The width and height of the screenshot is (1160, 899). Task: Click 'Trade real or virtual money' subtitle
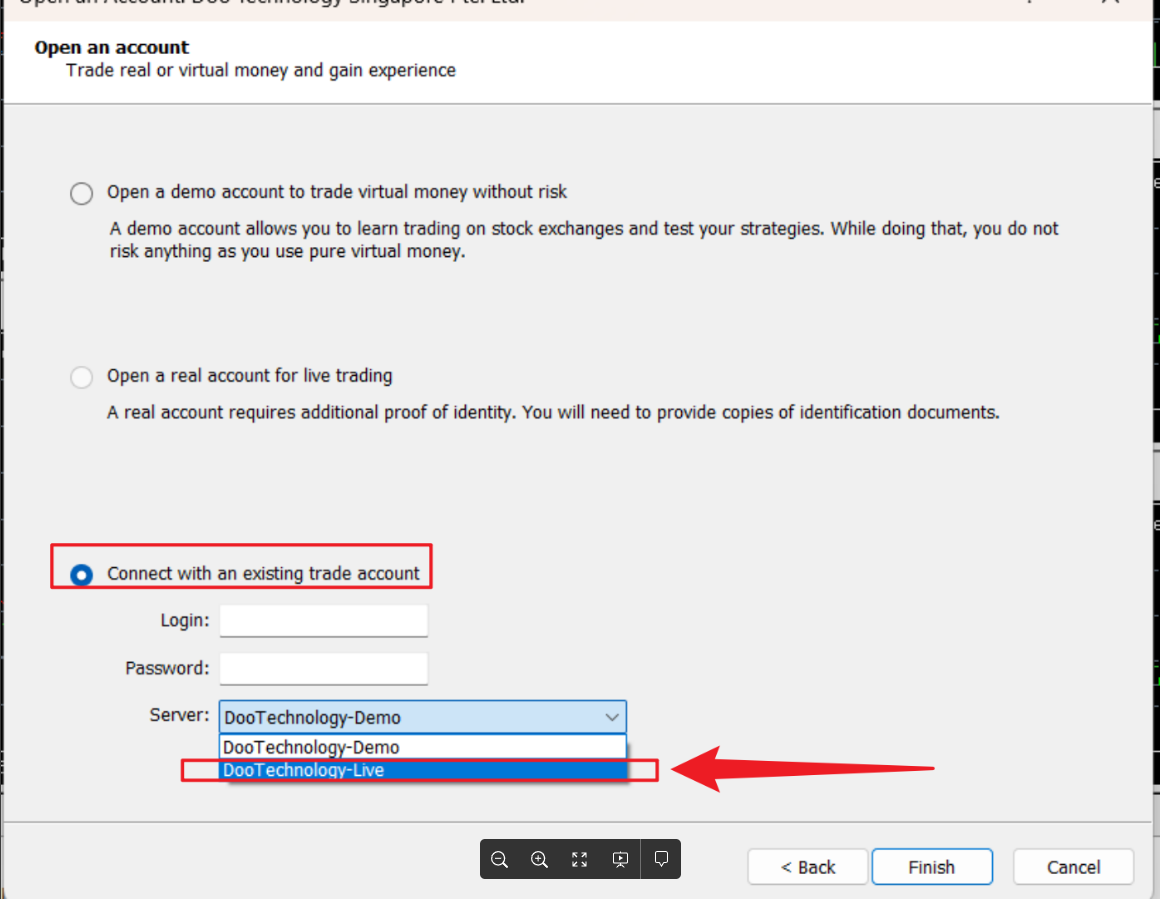260,70
